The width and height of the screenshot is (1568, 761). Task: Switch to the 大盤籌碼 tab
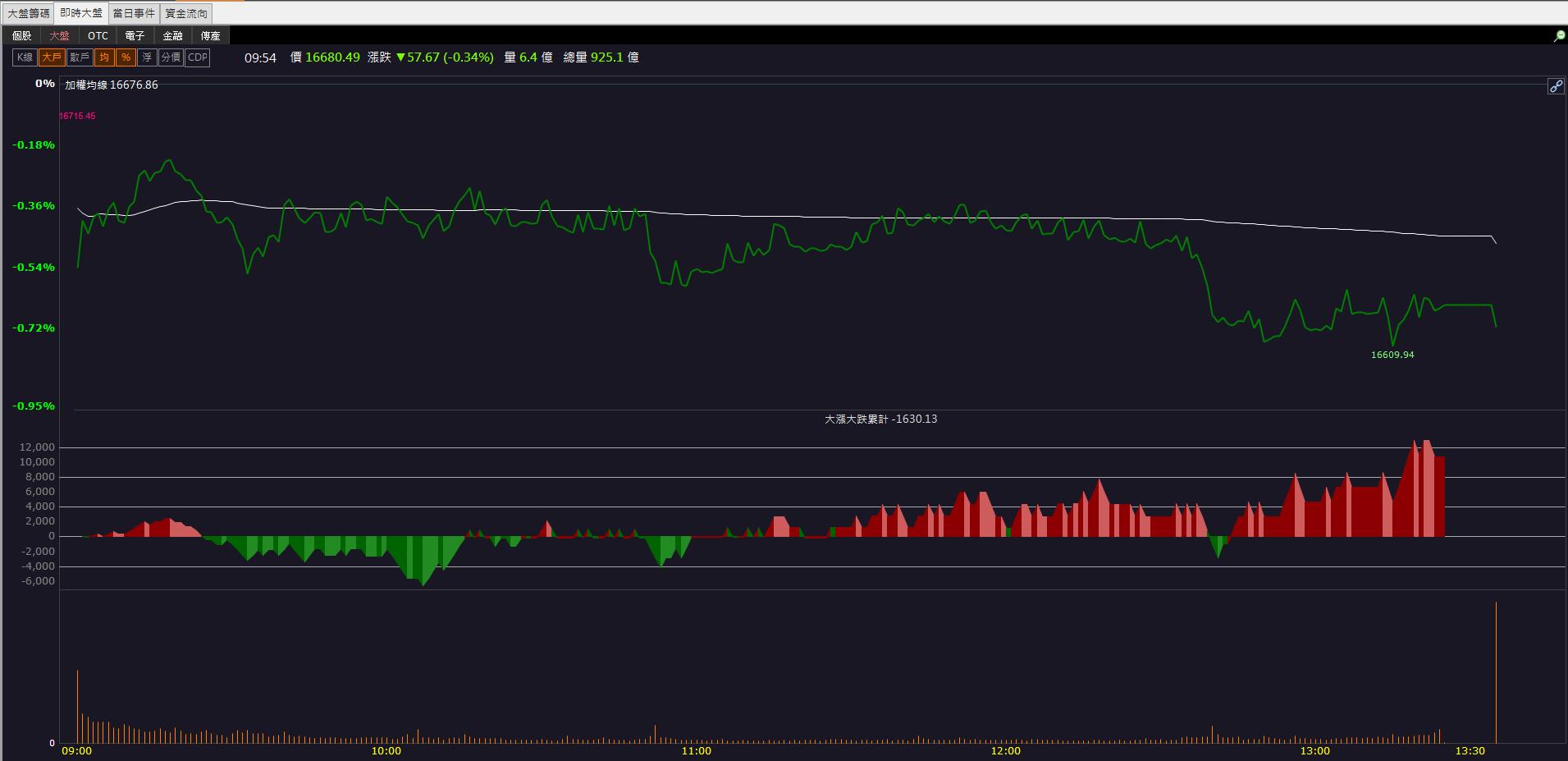pos(28,13)
